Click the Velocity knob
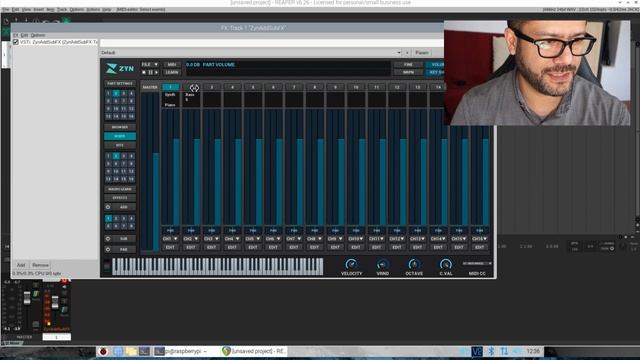 (x=351, y=264)
